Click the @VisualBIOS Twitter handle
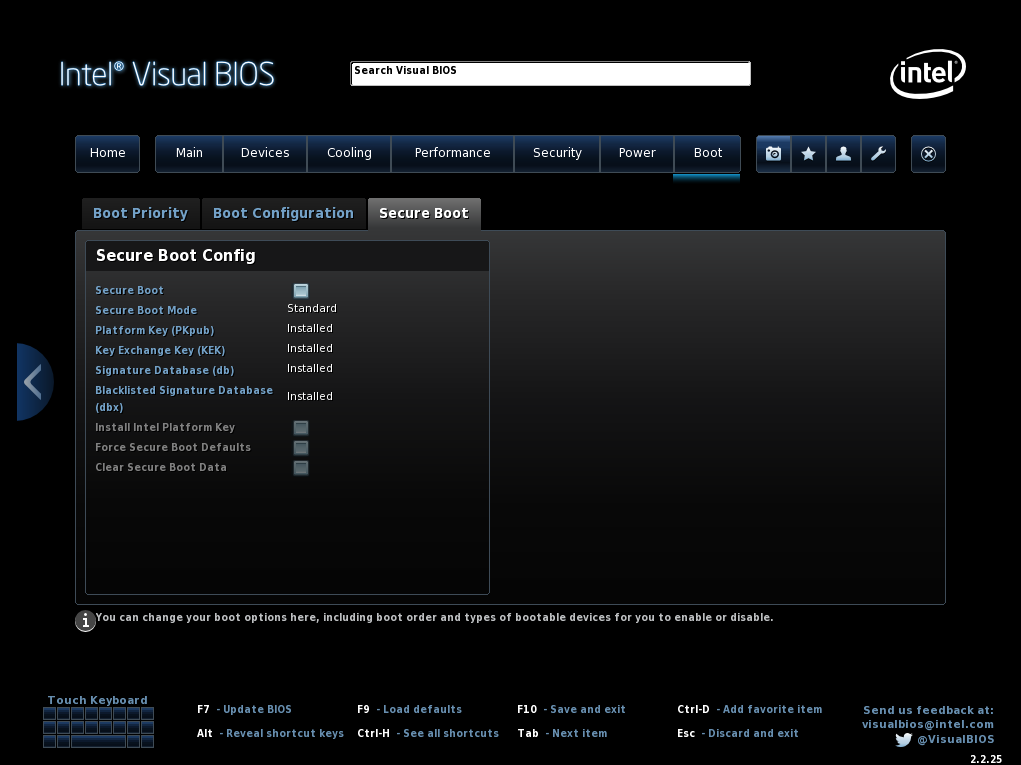Viewport: 1021px width, 765px height. coord(956,740)
